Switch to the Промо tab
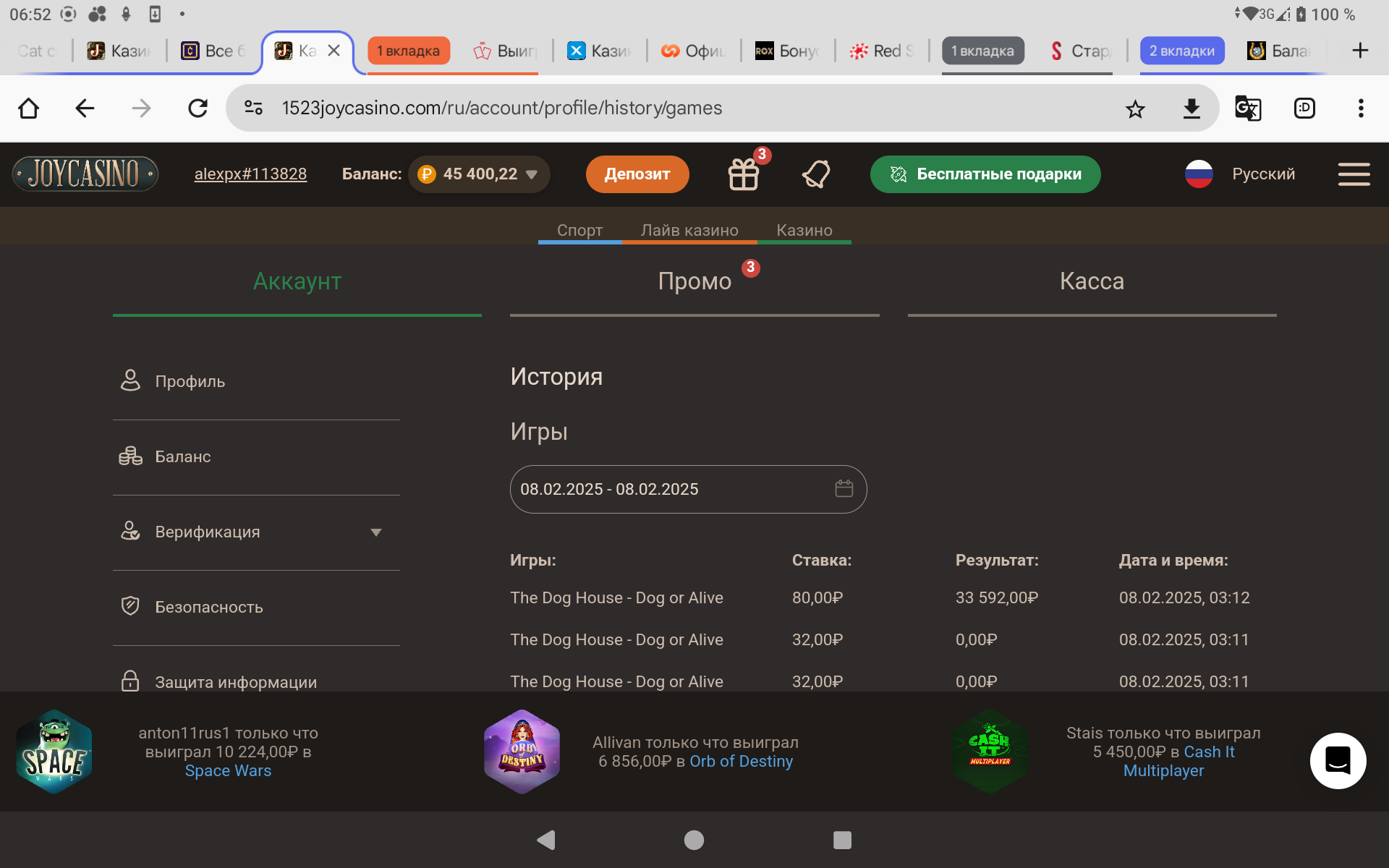This screenshot has height=868, width=1389. (694, 281)
